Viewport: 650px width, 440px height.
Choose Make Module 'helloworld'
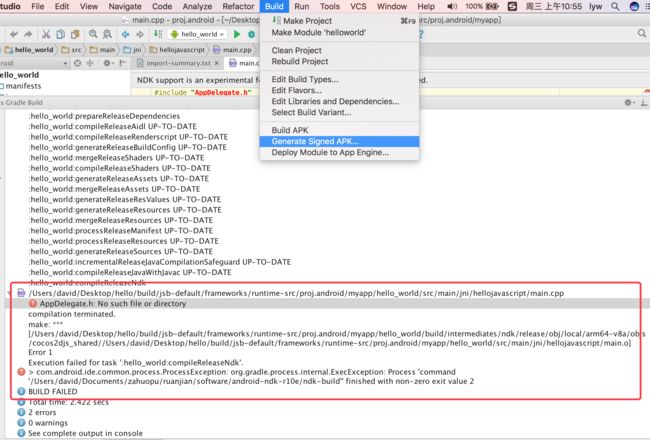tap(339, 32)
